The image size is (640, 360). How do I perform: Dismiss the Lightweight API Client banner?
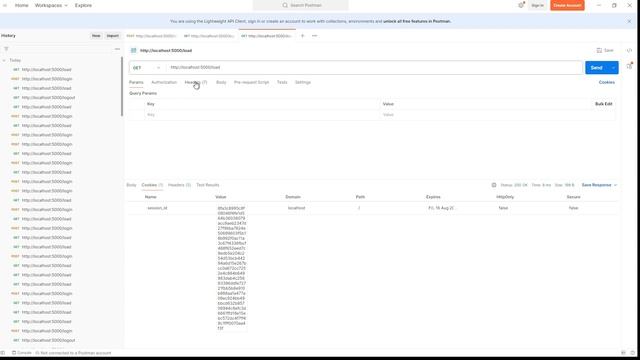click(x=629, y=21)
